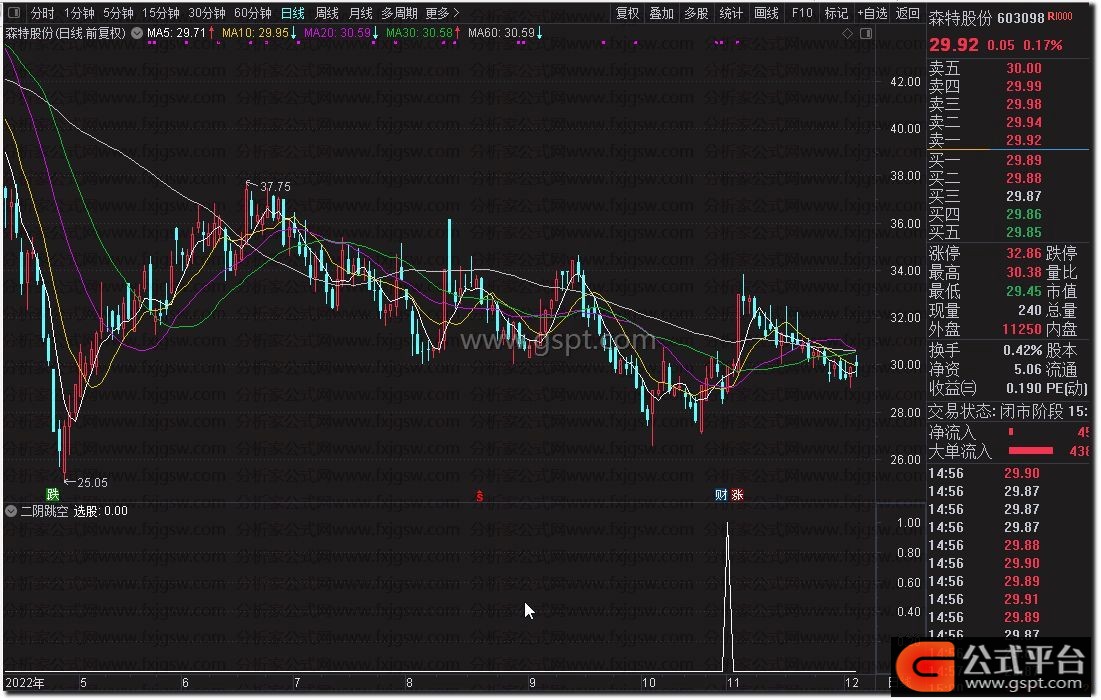This screenshot has height=700, width=1101.
Task: Click the 标记 mark button
Action: pos(836,13)
